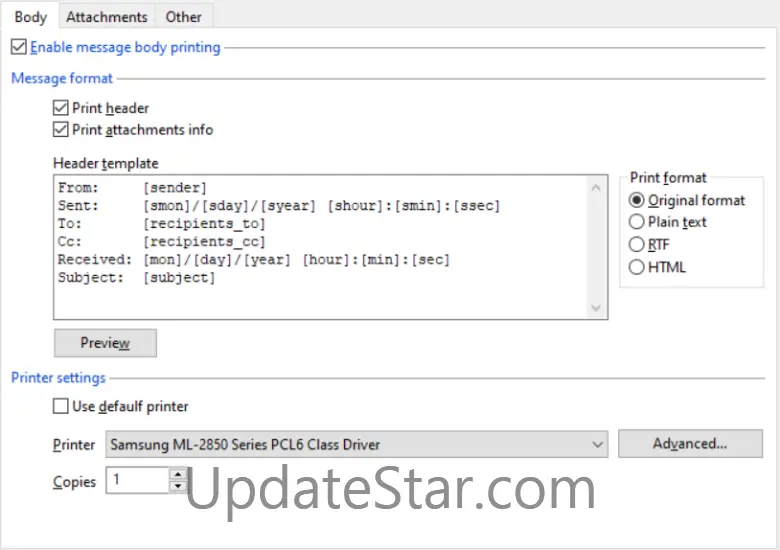This screenshot has width=780, height=550.
Task: Click the 'Sent:' line label
Action: point(78,206)
